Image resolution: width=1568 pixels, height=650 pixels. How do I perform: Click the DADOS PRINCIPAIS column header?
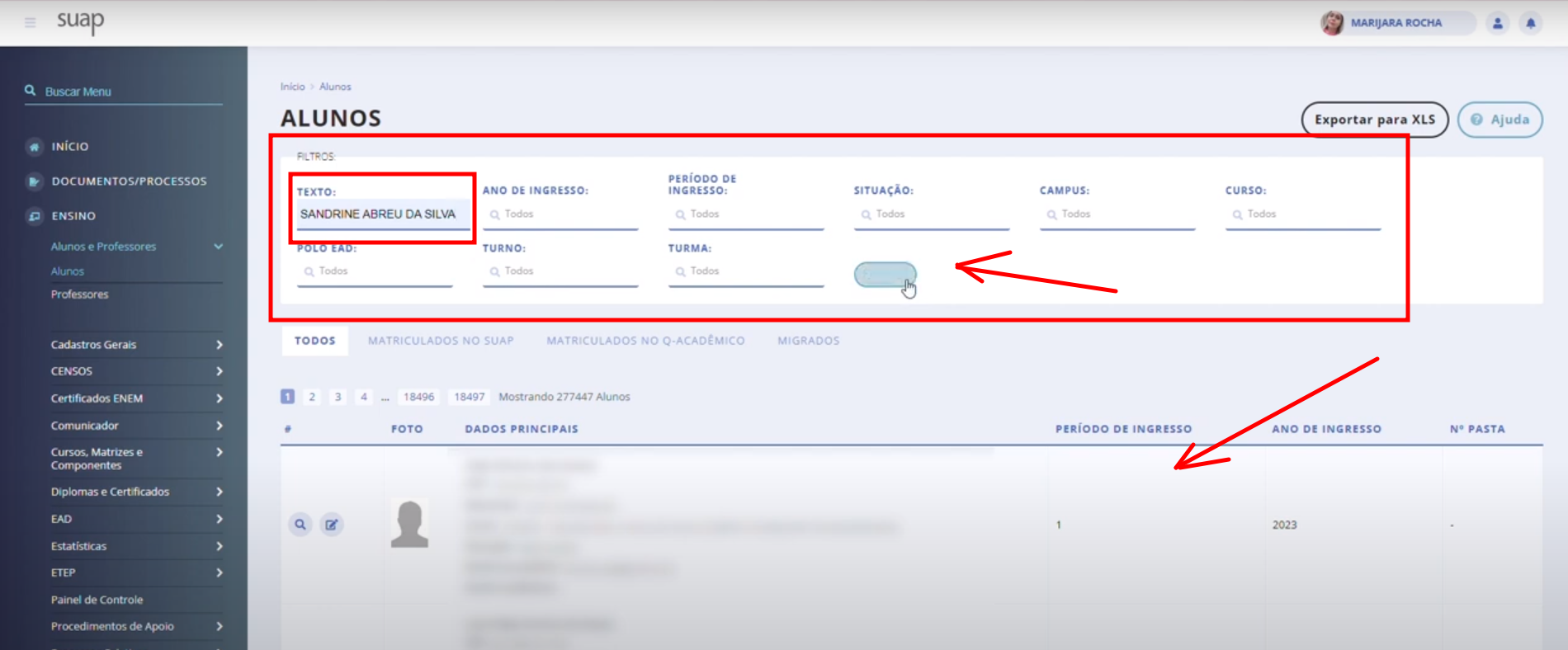tap(522, 429)
